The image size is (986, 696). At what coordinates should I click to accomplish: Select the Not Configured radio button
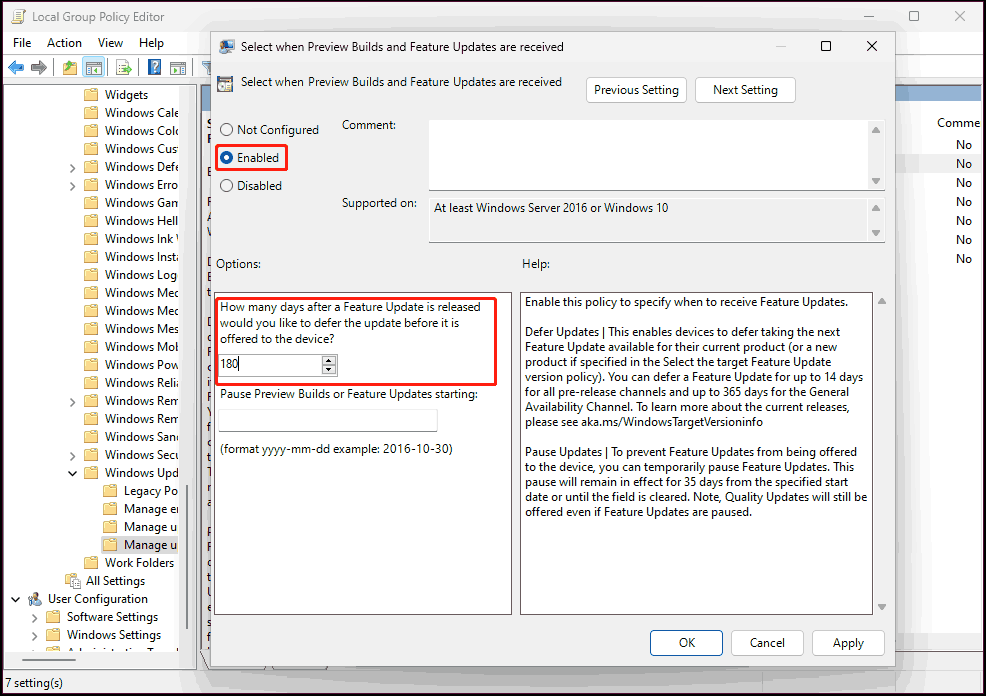[x=226, y=130]
